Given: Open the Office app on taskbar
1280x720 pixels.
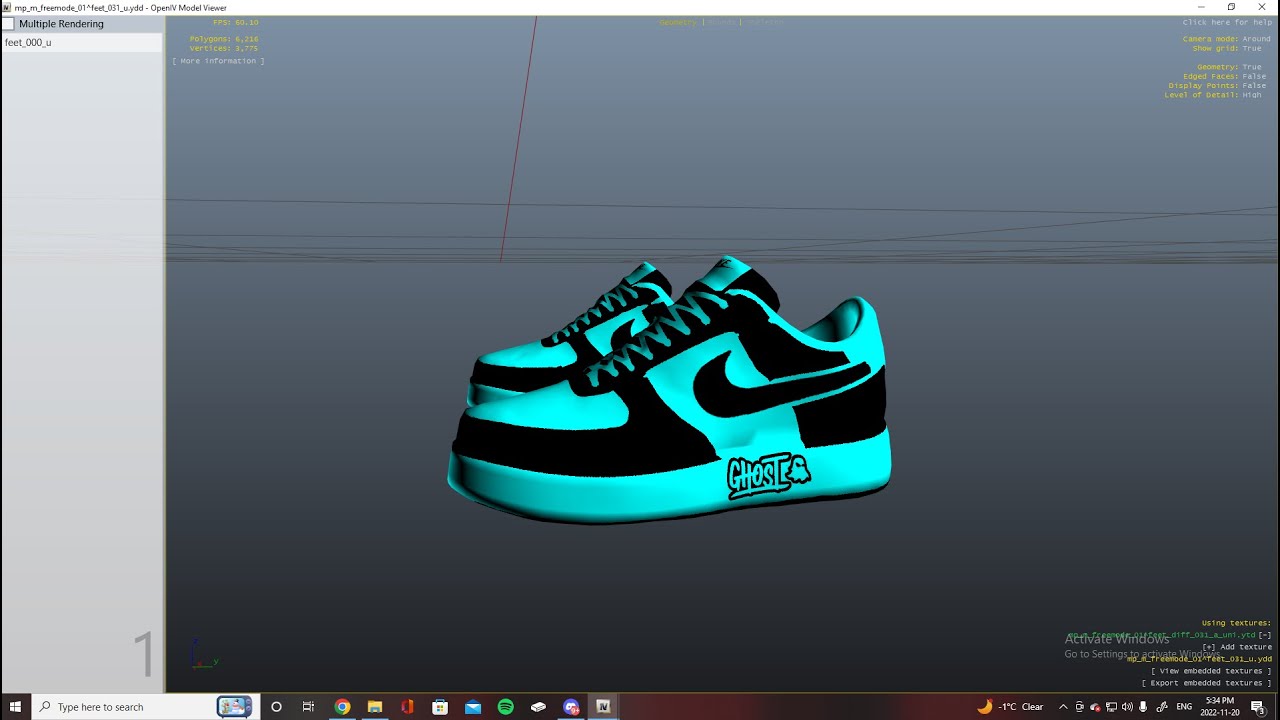Looking at the screenshot, I should pos(407,707).
